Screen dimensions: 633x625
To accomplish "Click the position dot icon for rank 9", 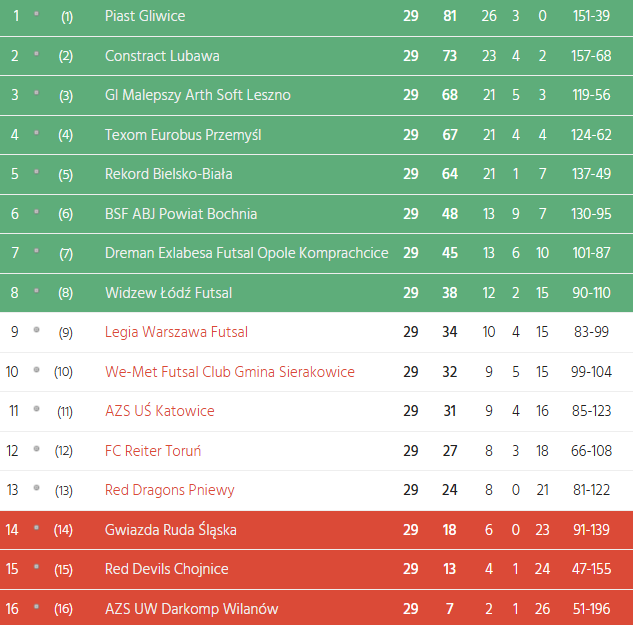I will [x=36, y=330].
